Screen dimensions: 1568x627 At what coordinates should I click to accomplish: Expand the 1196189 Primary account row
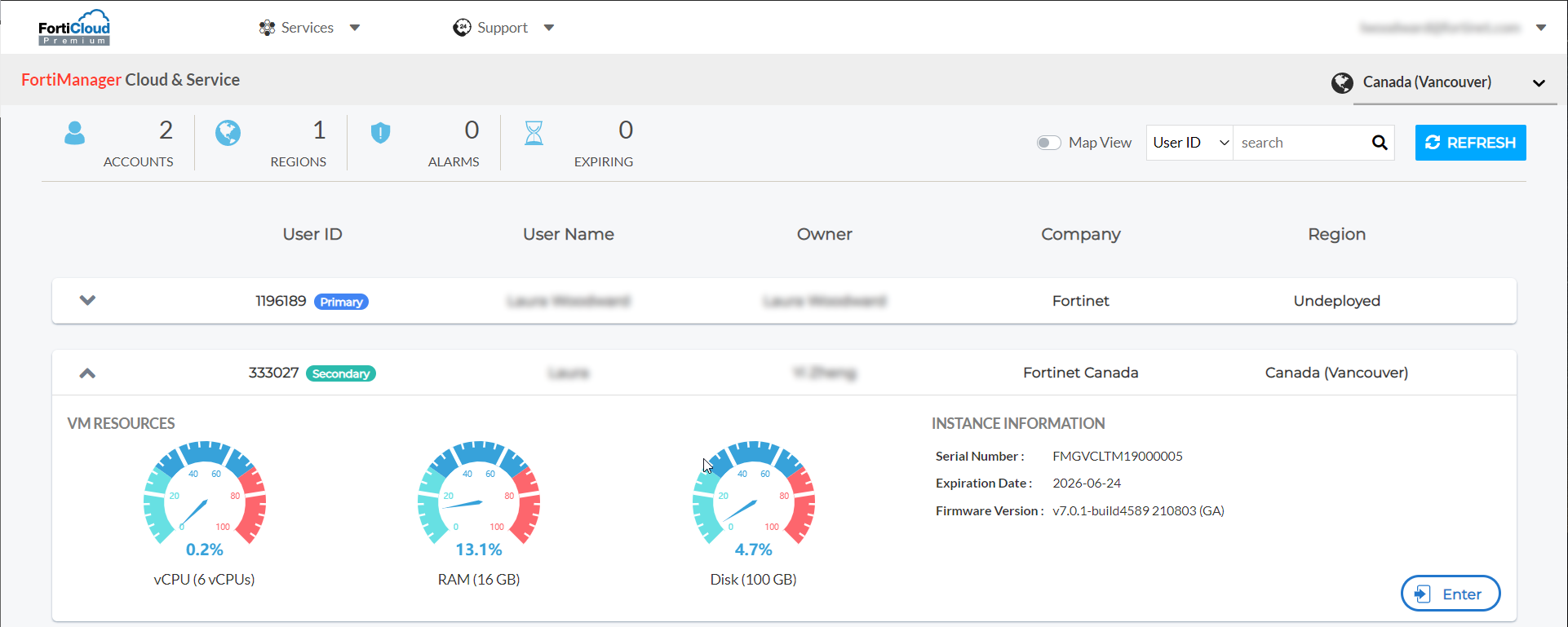pyautogui.click(x=87, y=301)
